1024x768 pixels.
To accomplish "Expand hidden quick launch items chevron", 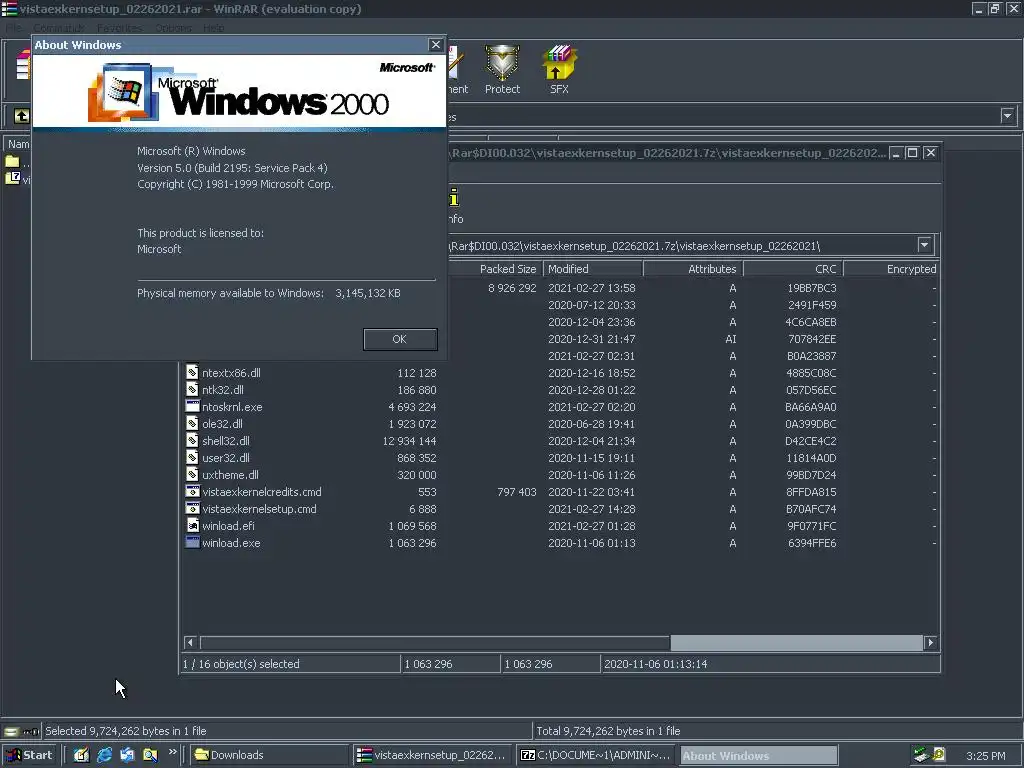I will click(x=172, y=752).
